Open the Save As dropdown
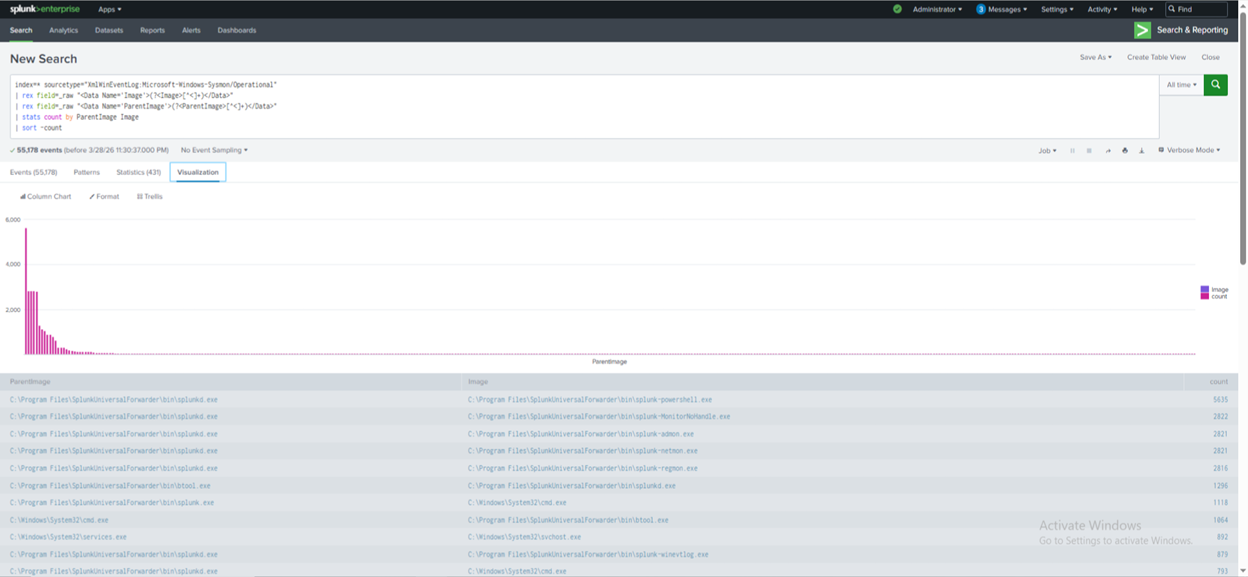1248x577 pixels. 1095,57
